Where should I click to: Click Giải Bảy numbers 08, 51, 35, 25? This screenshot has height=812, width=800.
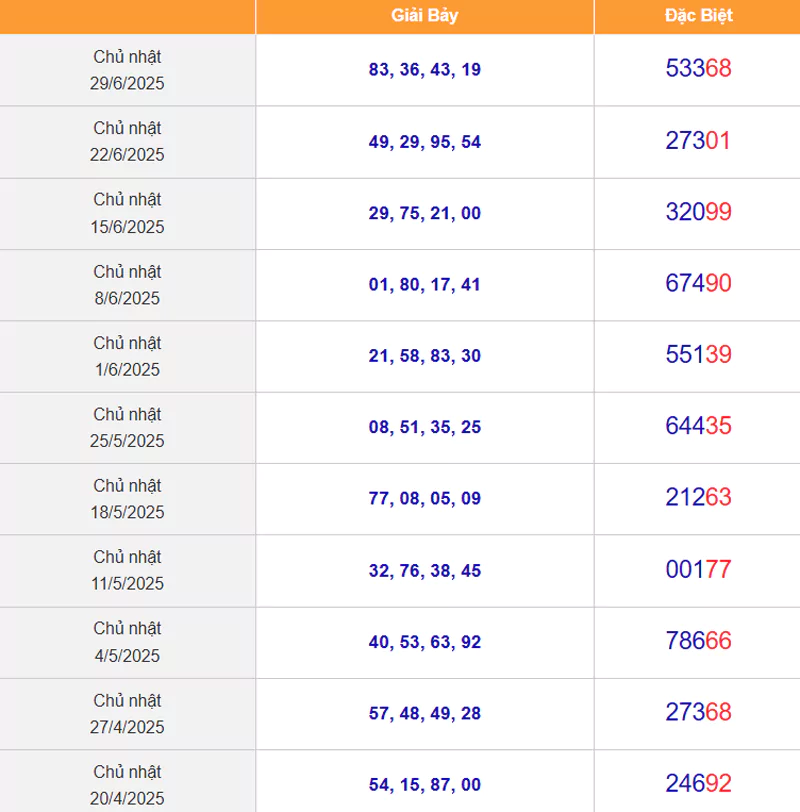424,427
